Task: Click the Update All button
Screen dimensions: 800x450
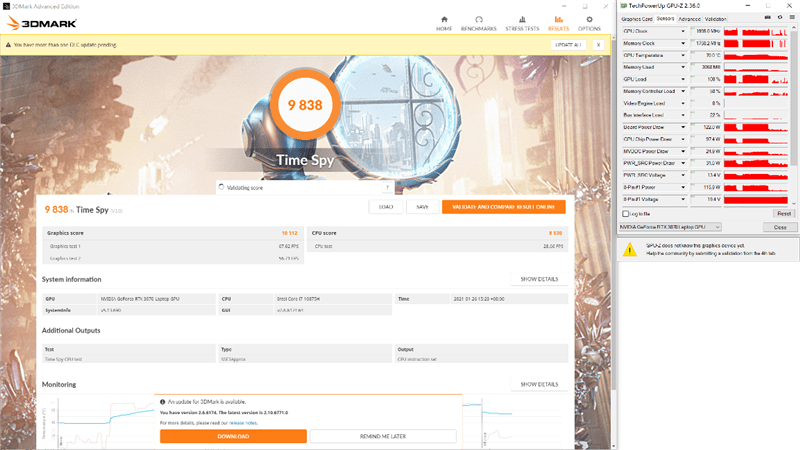Action: [568, 45]
